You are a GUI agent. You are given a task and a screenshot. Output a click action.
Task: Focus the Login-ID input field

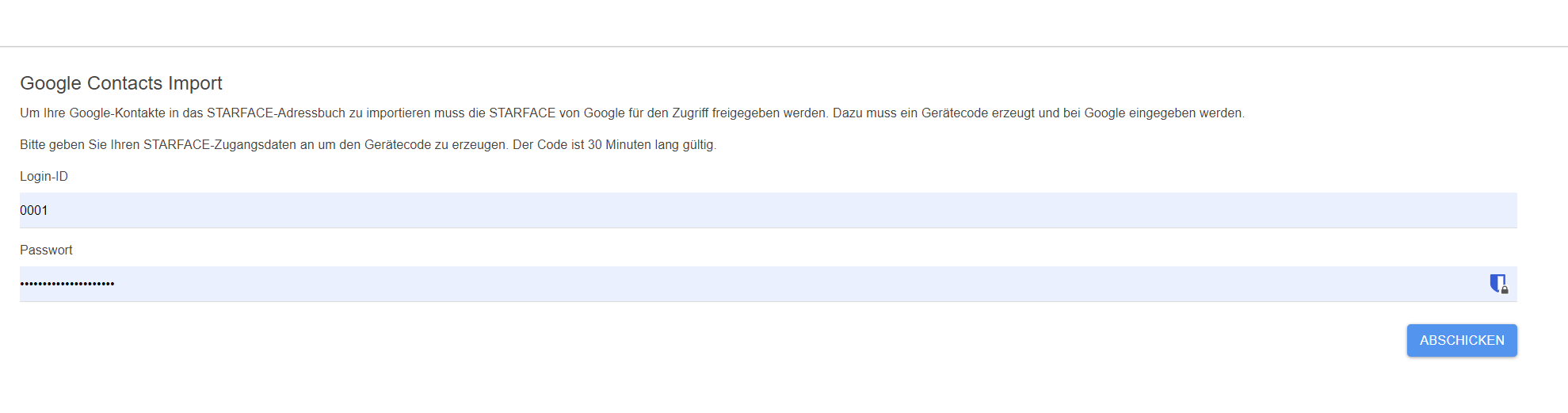tap(767, 210)
